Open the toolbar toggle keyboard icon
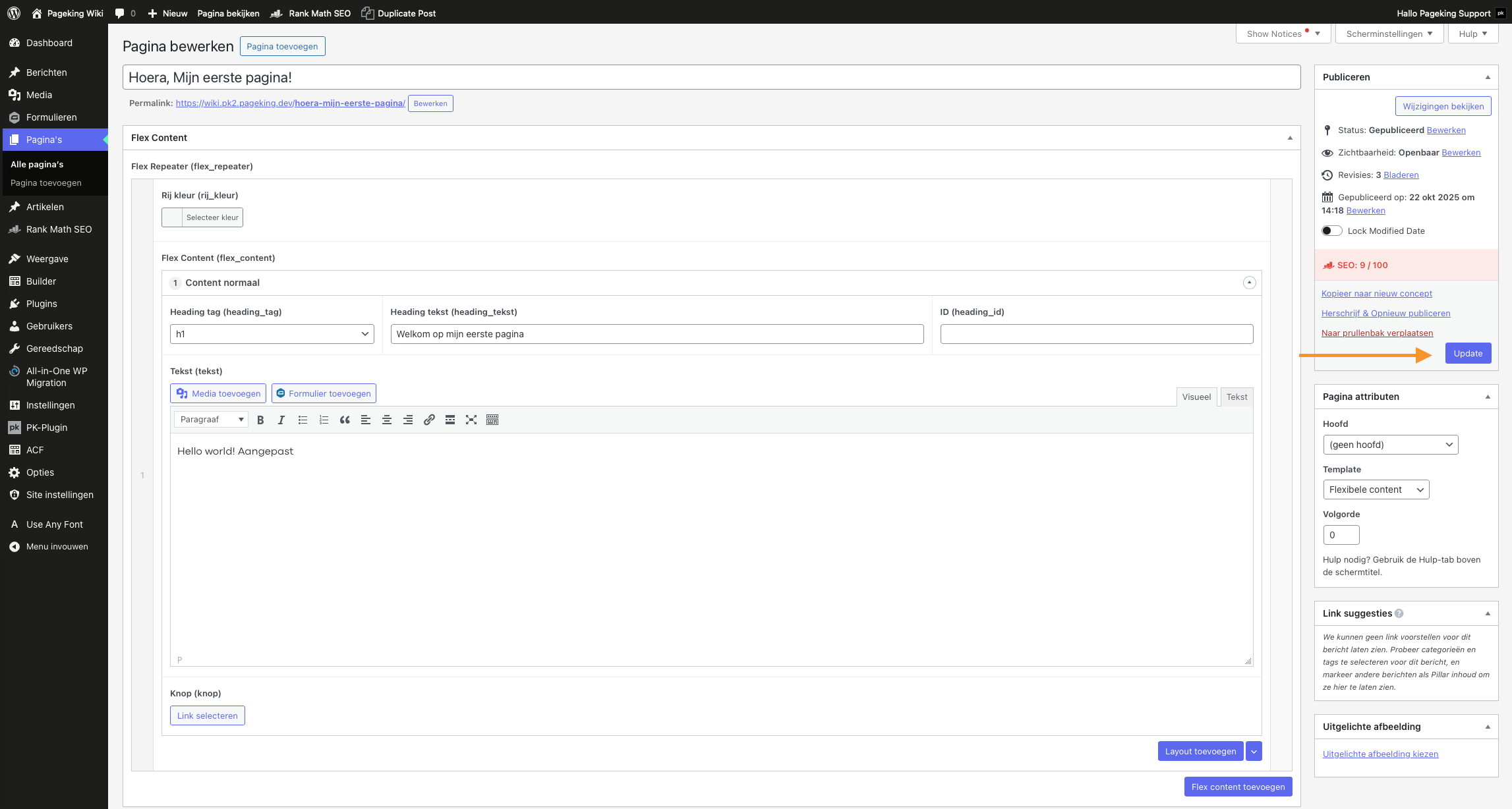Image resolution: width=1512 pixels, height=809 pixels. (x=492, y=420)
